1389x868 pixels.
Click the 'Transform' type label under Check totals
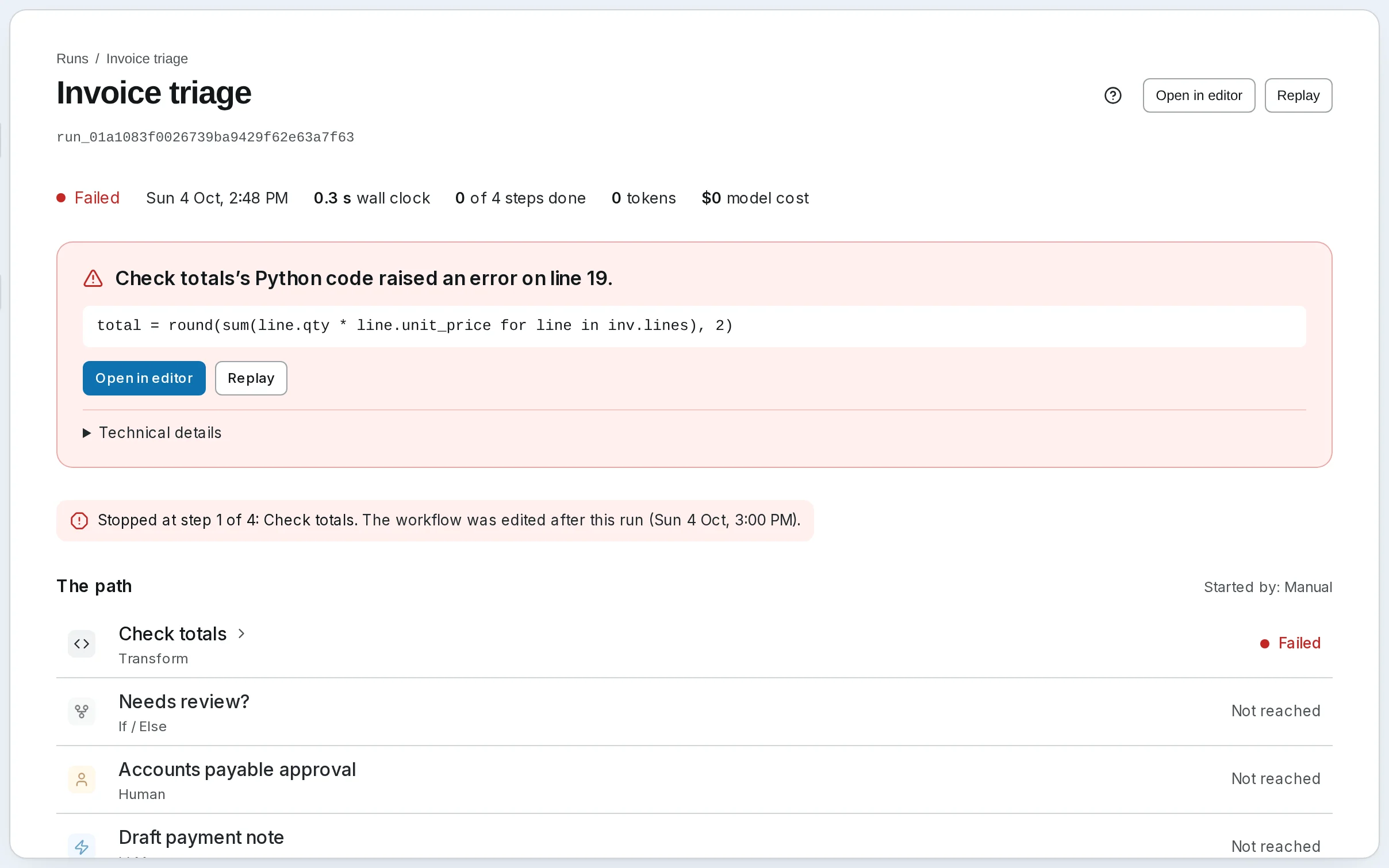154,659
